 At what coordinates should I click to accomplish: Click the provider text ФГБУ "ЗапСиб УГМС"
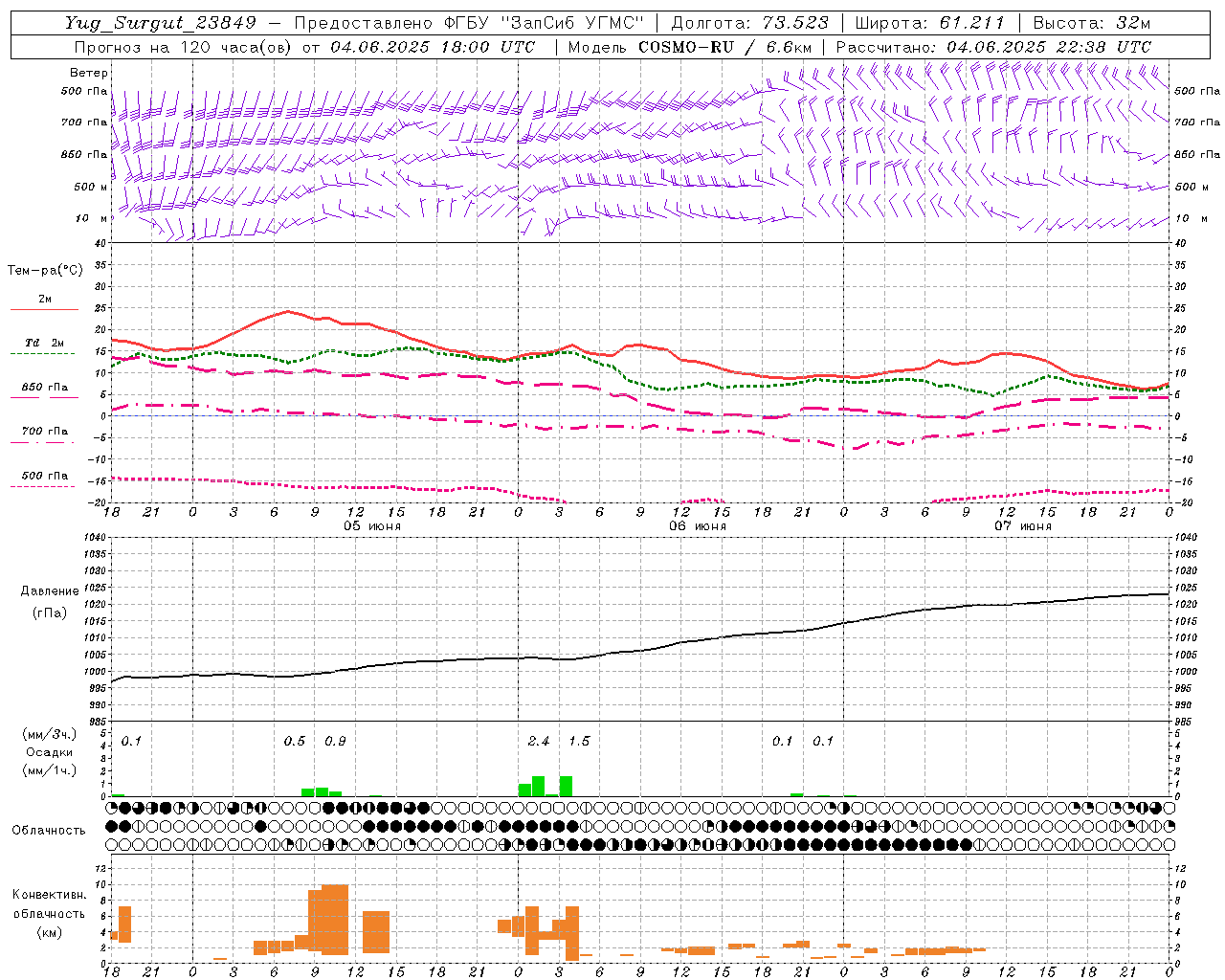545,23
